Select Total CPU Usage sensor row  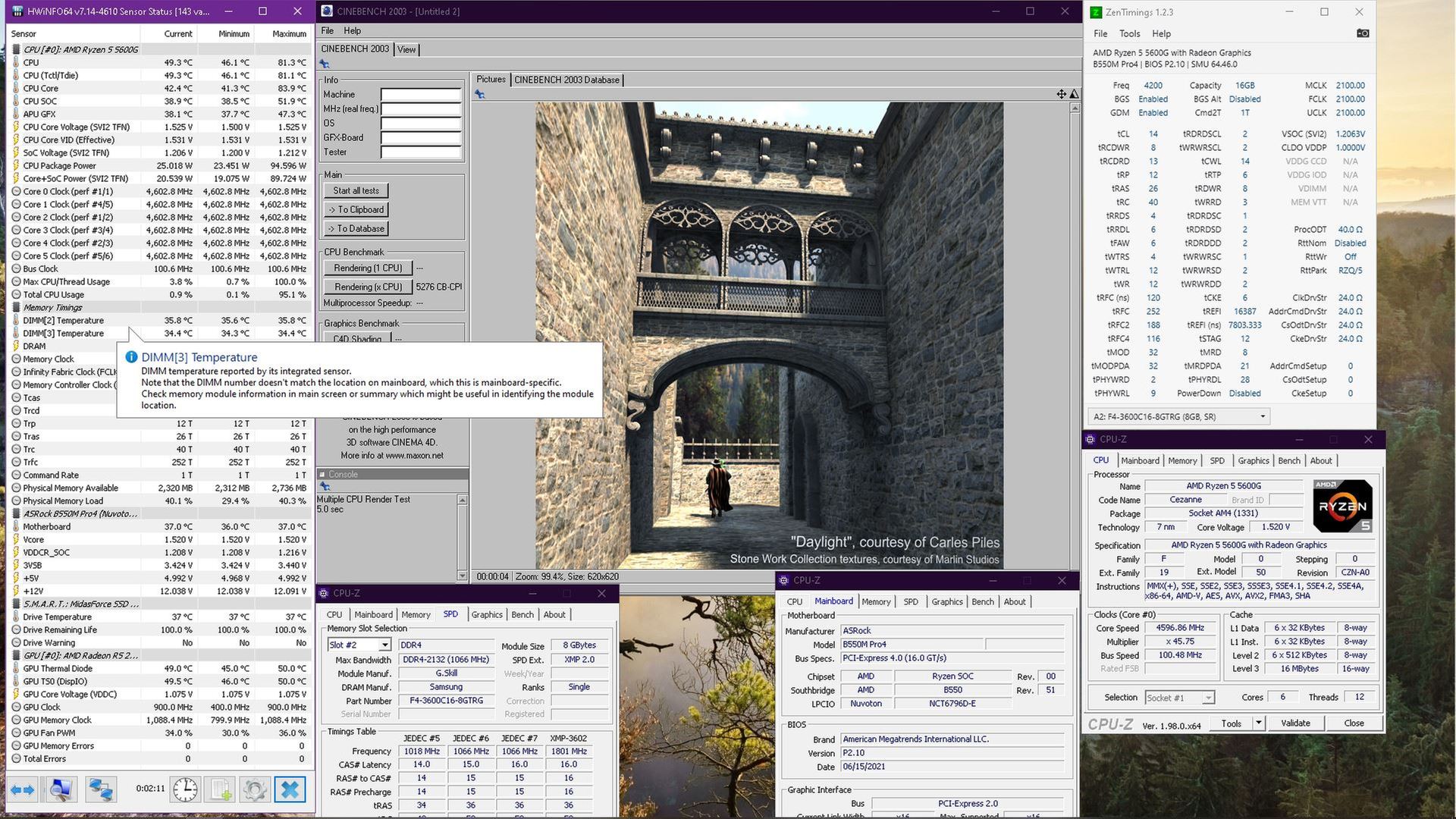click(x=159, y=294)
